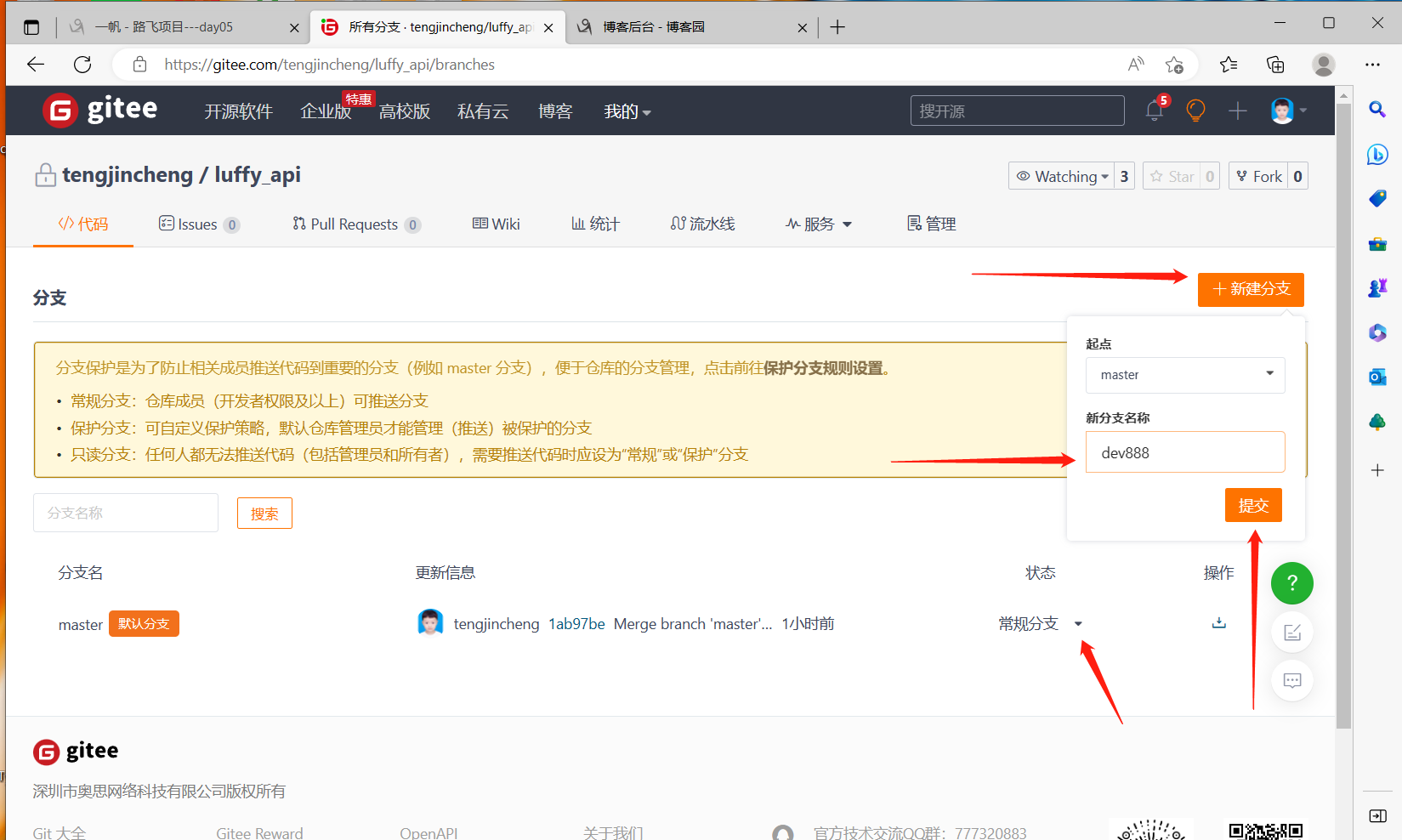
Task: Click the read aloud icon in address bar
Action: coord(1136,64)
